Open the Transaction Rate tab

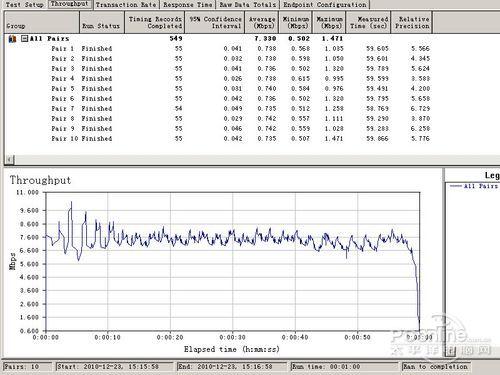pos(126,5)
